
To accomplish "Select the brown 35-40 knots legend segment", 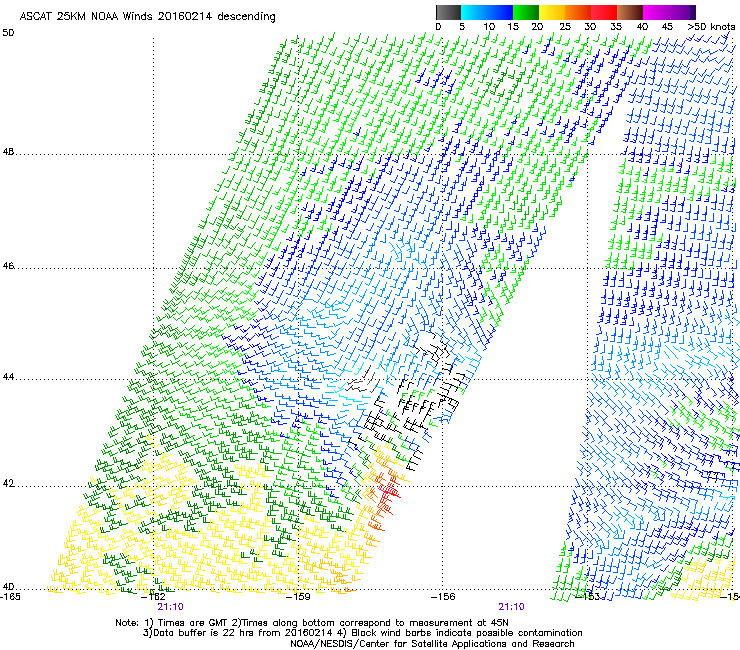I will pos(630,12).
